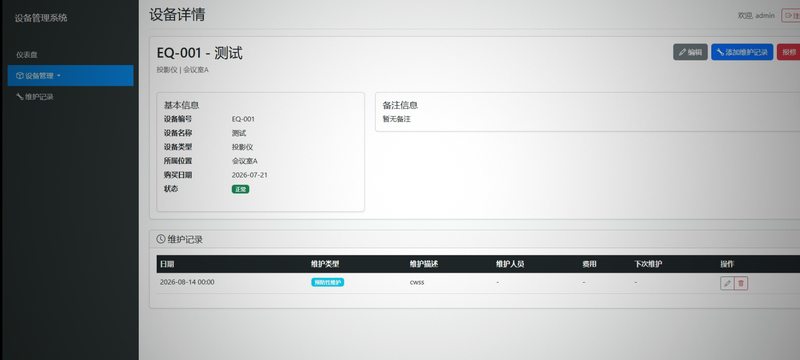The image size is (800, 360).
Task: Click the blue 添加维护记录 button
Action: pyautogui.click(x=742, y=52)
